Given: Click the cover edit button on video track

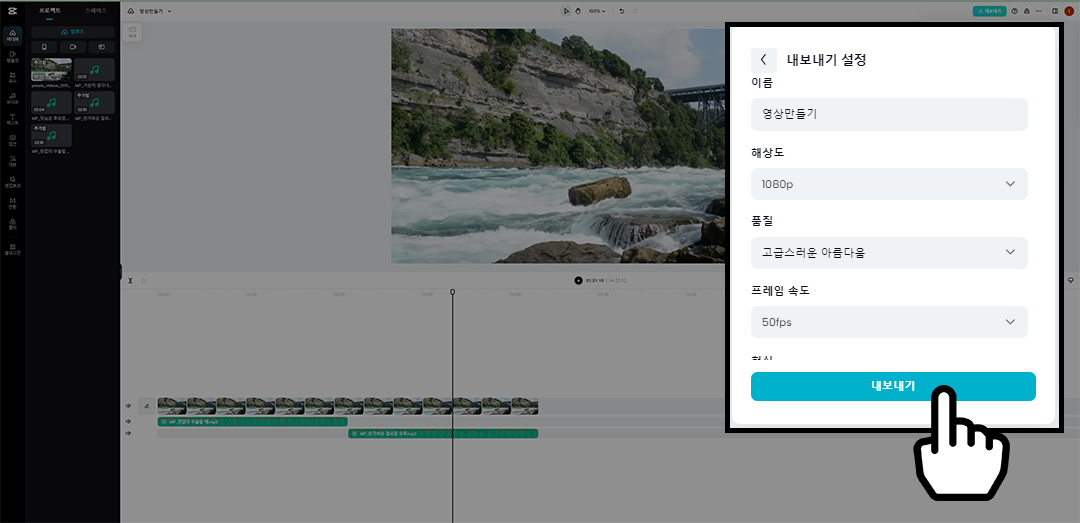Looking at the screenshot, I should 146,407.
